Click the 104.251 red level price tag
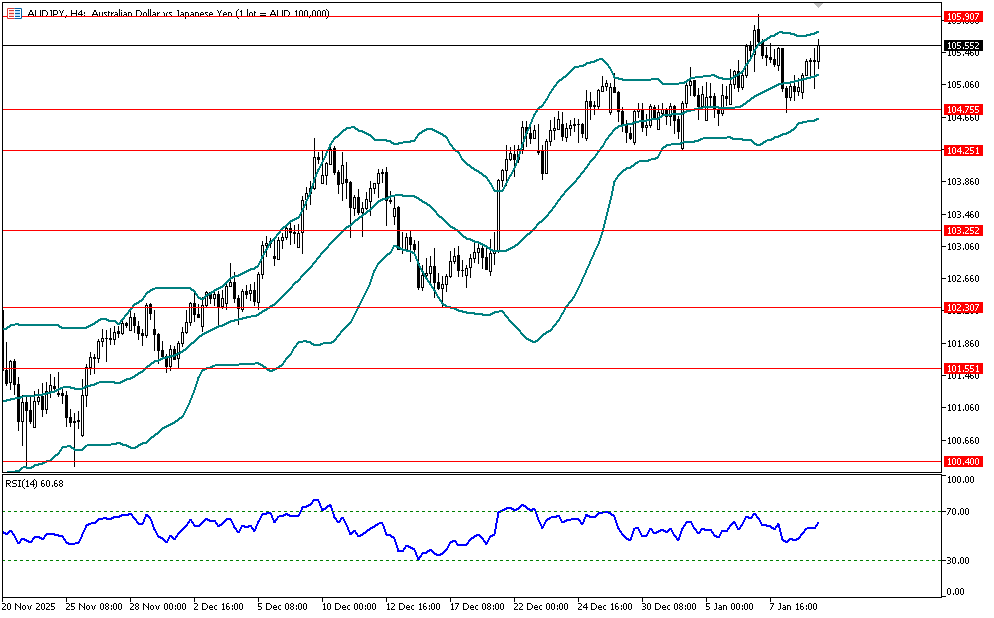 pyautogui.click(x=962, y=150)
